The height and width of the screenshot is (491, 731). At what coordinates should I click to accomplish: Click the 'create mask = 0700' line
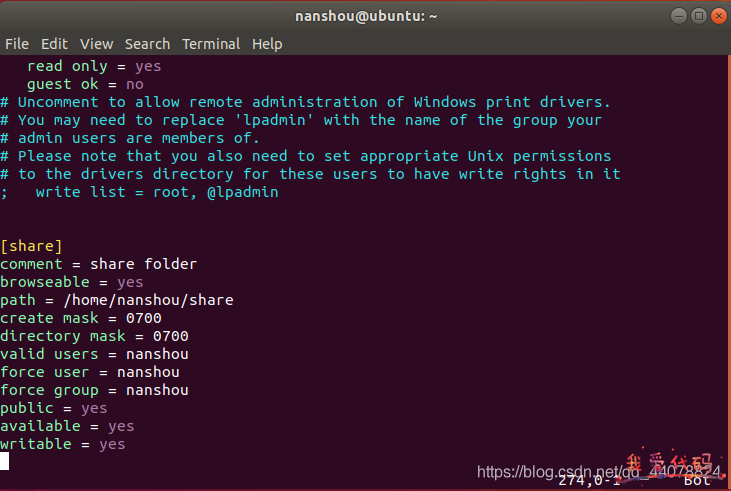[x=81, y=318]
